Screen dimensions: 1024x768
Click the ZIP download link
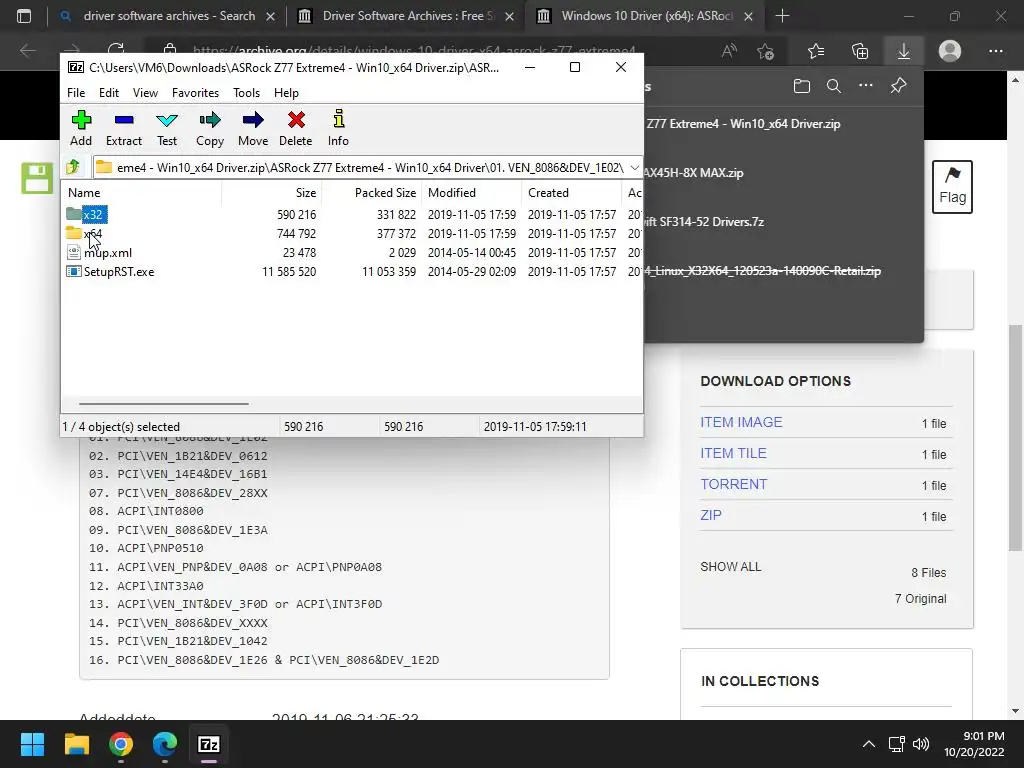pos(711,515)
